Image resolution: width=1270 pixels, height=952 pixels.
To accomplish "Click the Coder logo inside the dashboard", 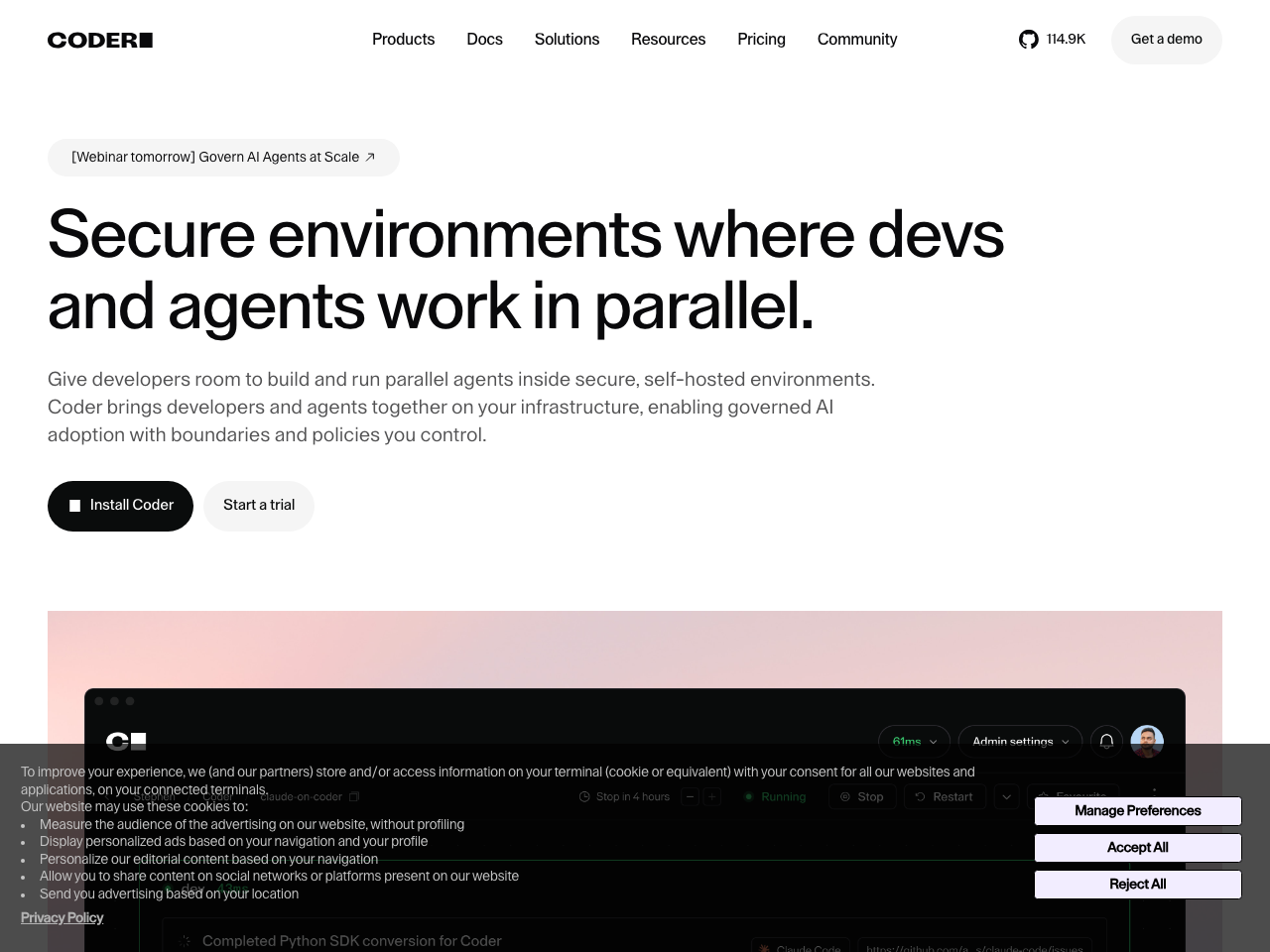I will (x=126, y=741).
